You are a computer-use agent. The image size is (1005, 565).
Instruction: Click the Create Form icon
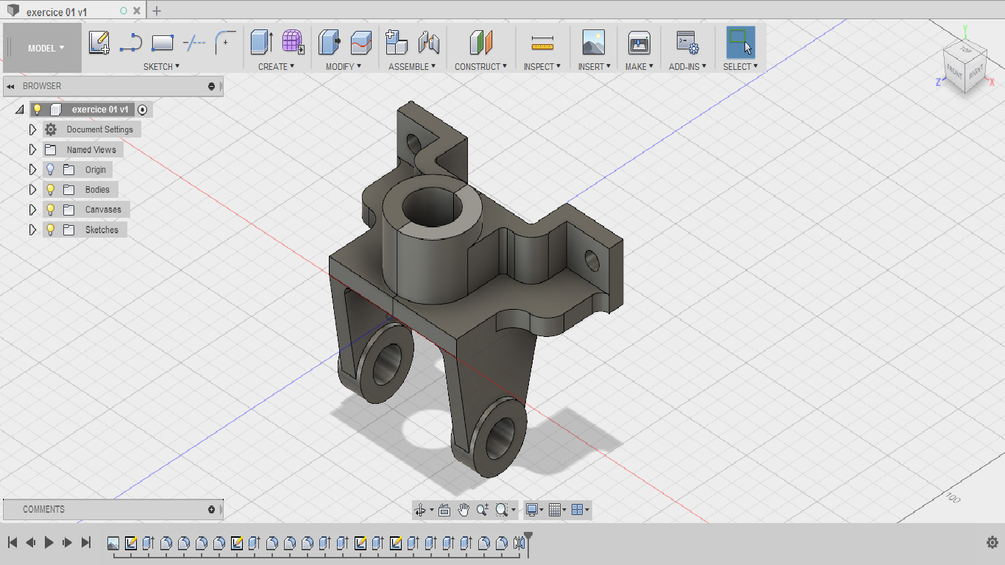pyautogui.click(x=293, y=42)
